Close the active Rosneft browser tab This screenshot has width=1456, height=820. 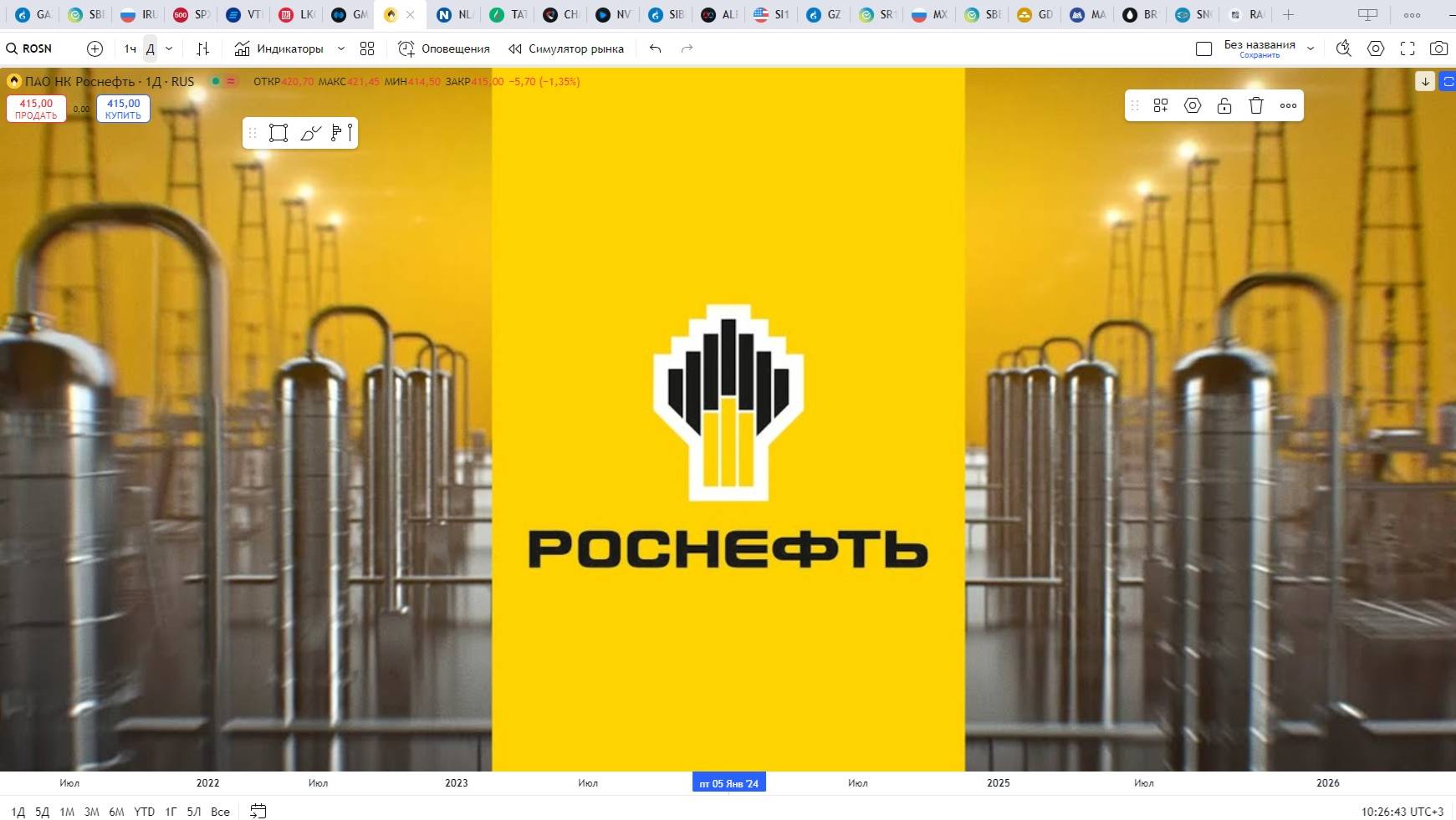coord(410,14)
